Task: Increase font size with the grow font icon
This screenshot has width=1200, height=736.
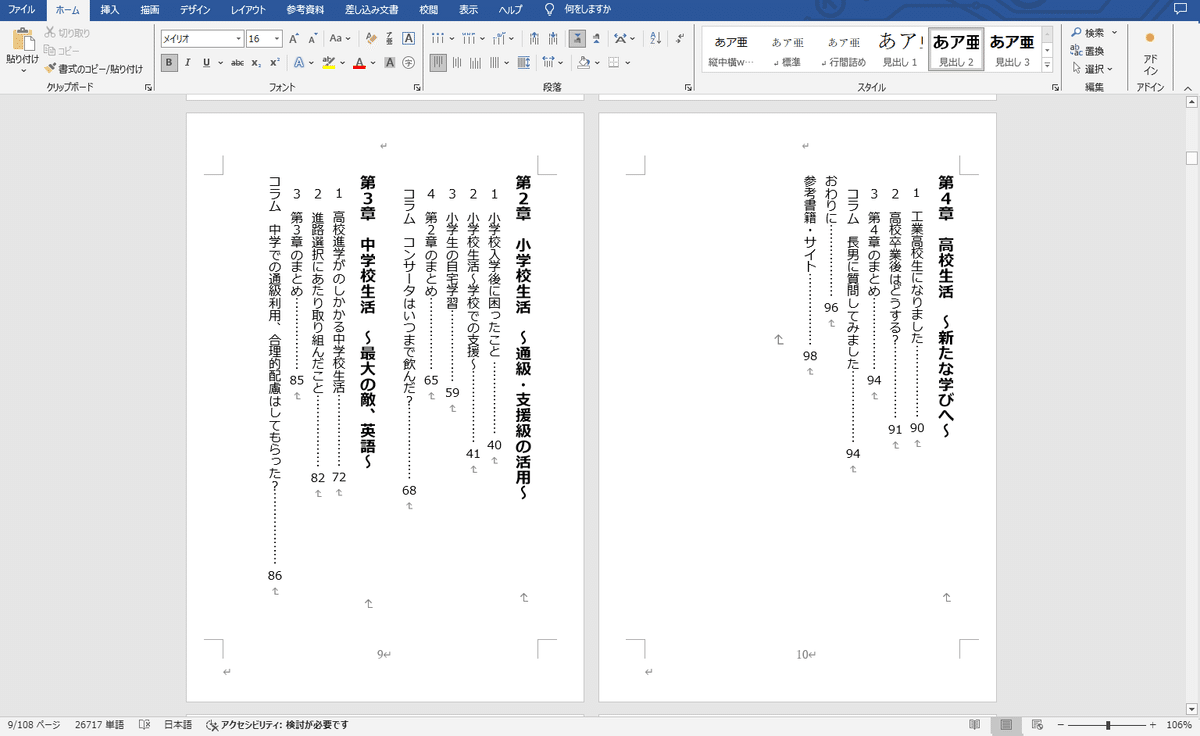Action: [x=294, y=39]
